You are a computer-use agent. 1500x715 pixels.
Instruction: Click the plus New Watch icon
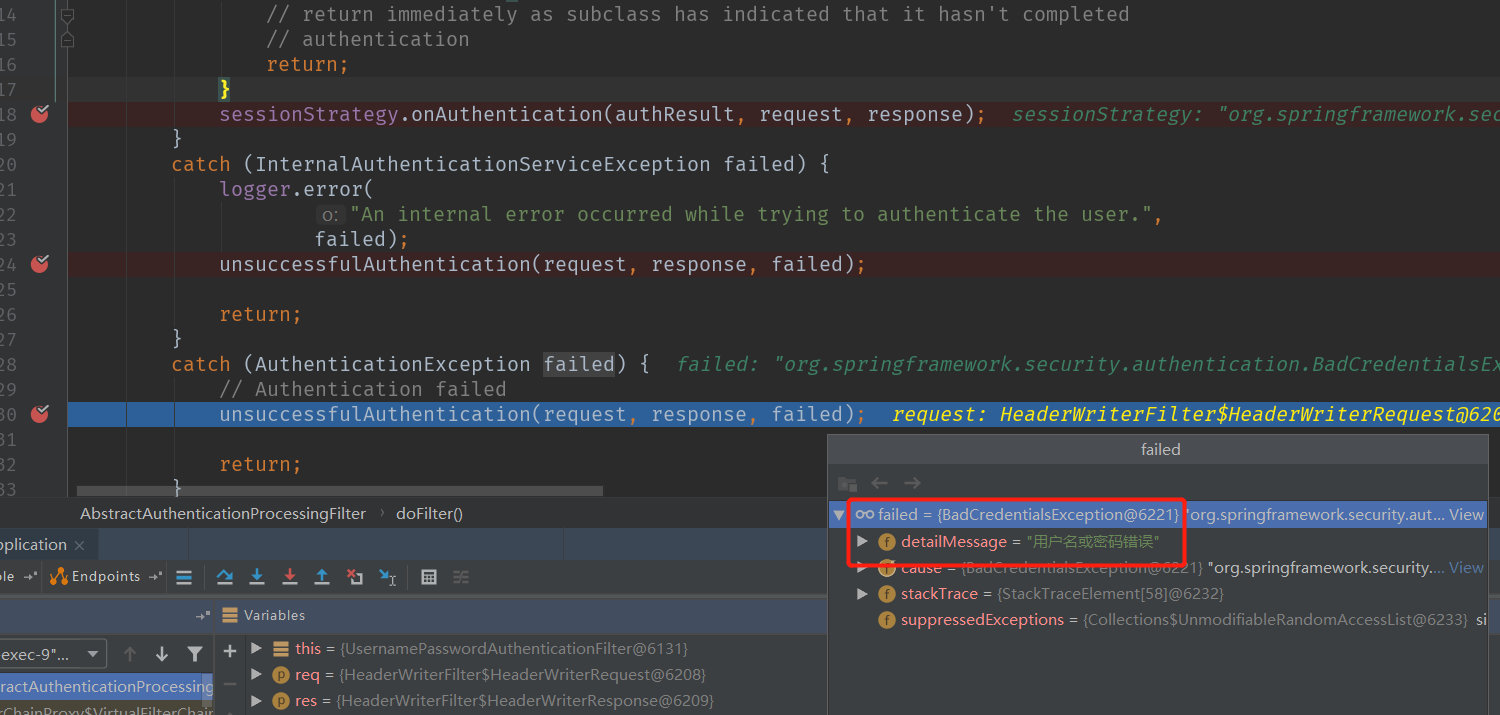point(230,651)
